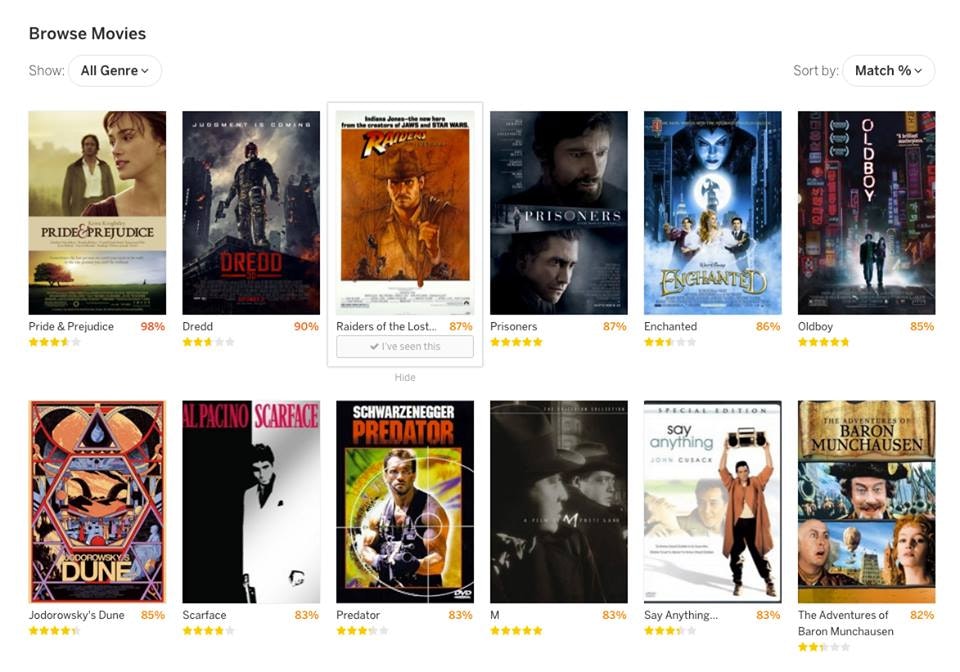Viewport: 960px width, 672px height.
Task: Click Oldboy's star rating
Action: pos(823,342)
